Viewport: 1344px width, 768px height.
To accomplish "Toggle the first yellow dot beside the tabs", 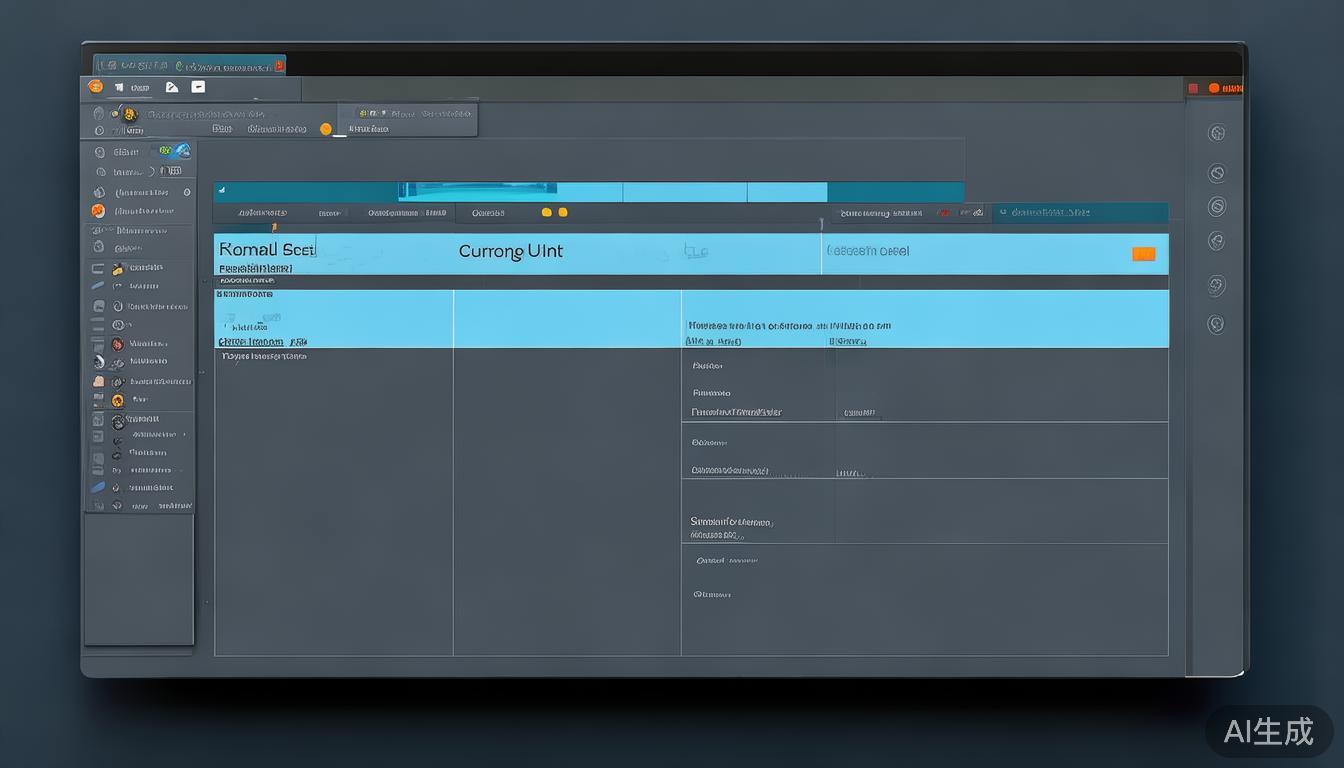I will [x=546, y=212].
